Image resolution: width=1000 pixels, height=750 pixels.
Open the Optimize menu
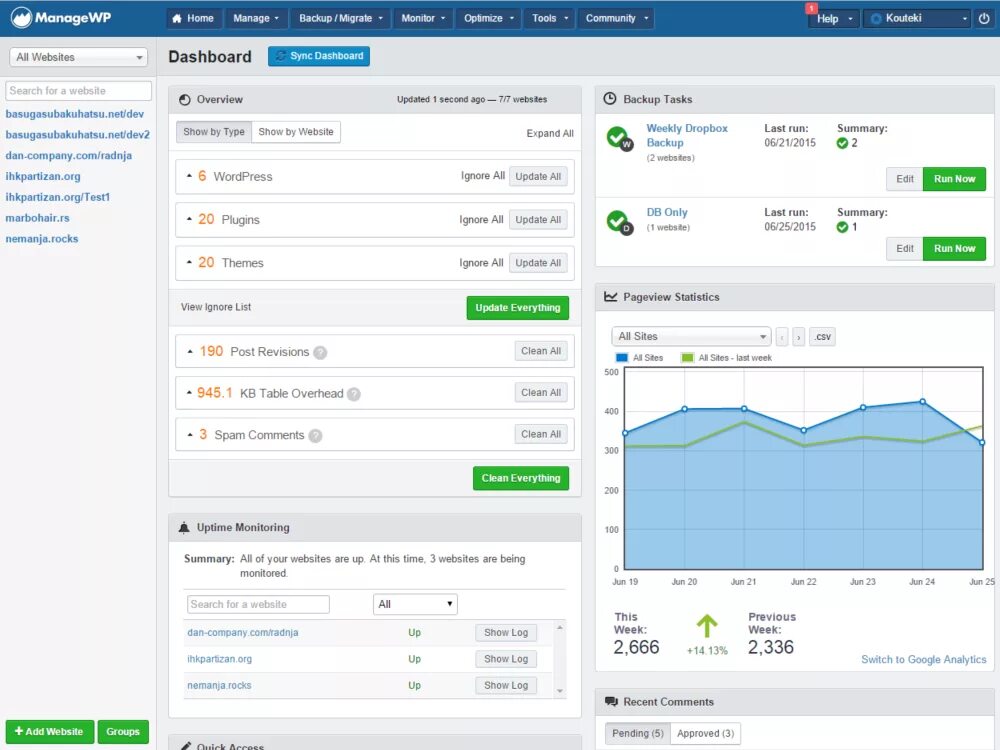(489, 18)
